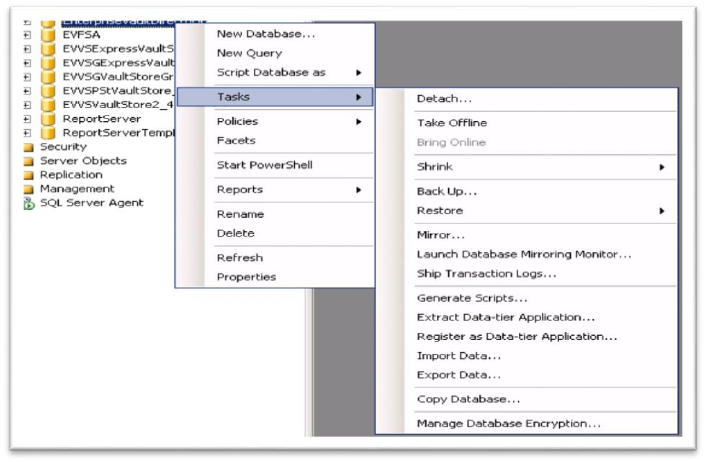Screen dimensions: 705x462
Task: Select the highlighted Tasks menu item
Action: pos(275,97)
